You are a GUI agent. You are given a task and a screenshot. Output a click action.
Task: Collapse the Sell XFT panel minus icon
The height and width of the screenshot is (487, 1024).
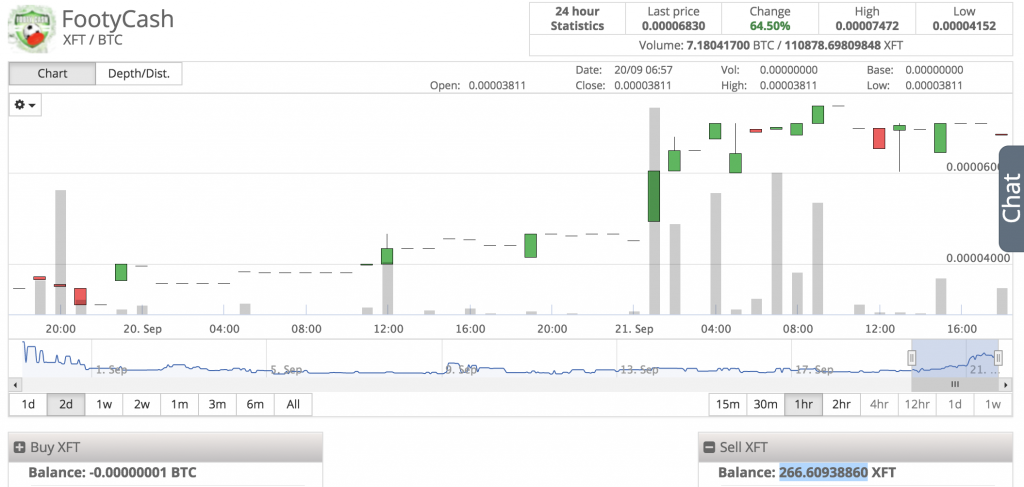pos(710,447)
